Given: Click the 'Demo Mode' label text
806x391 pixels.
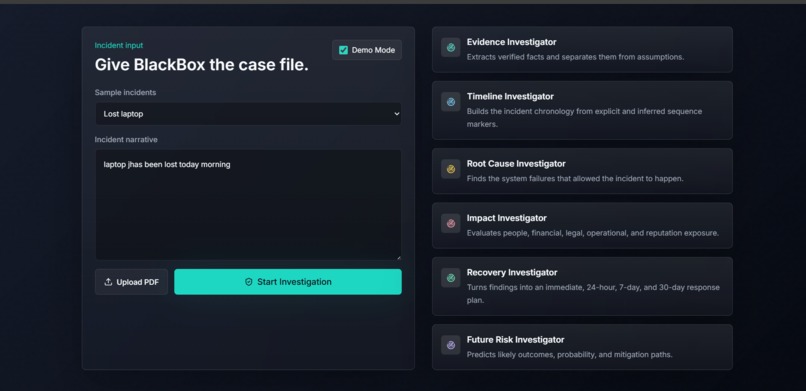Looking at the screenshot, I should point(373,50).
